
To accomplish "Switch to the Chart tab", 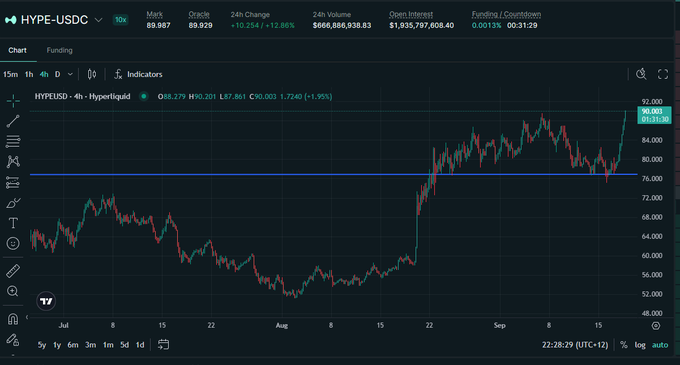I will coord(17,50).
